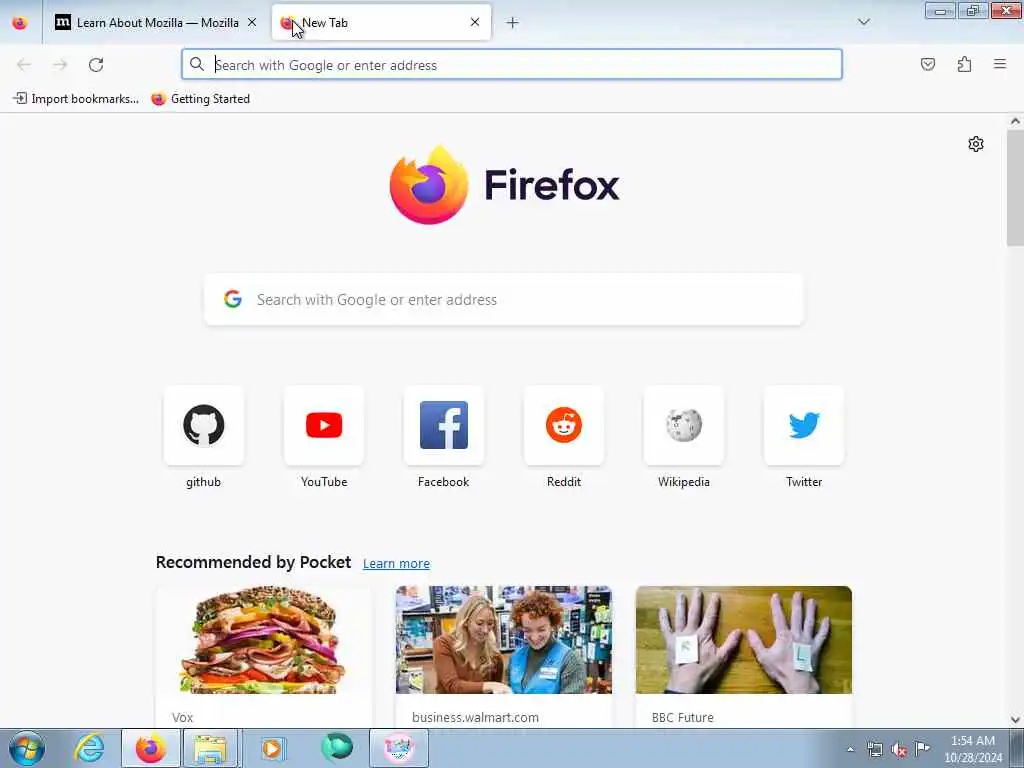Image resolution: width=1024 pixels, height=768 pixels.
Task: Click the scrollbar down arrow
Action: coord(1015,720)
